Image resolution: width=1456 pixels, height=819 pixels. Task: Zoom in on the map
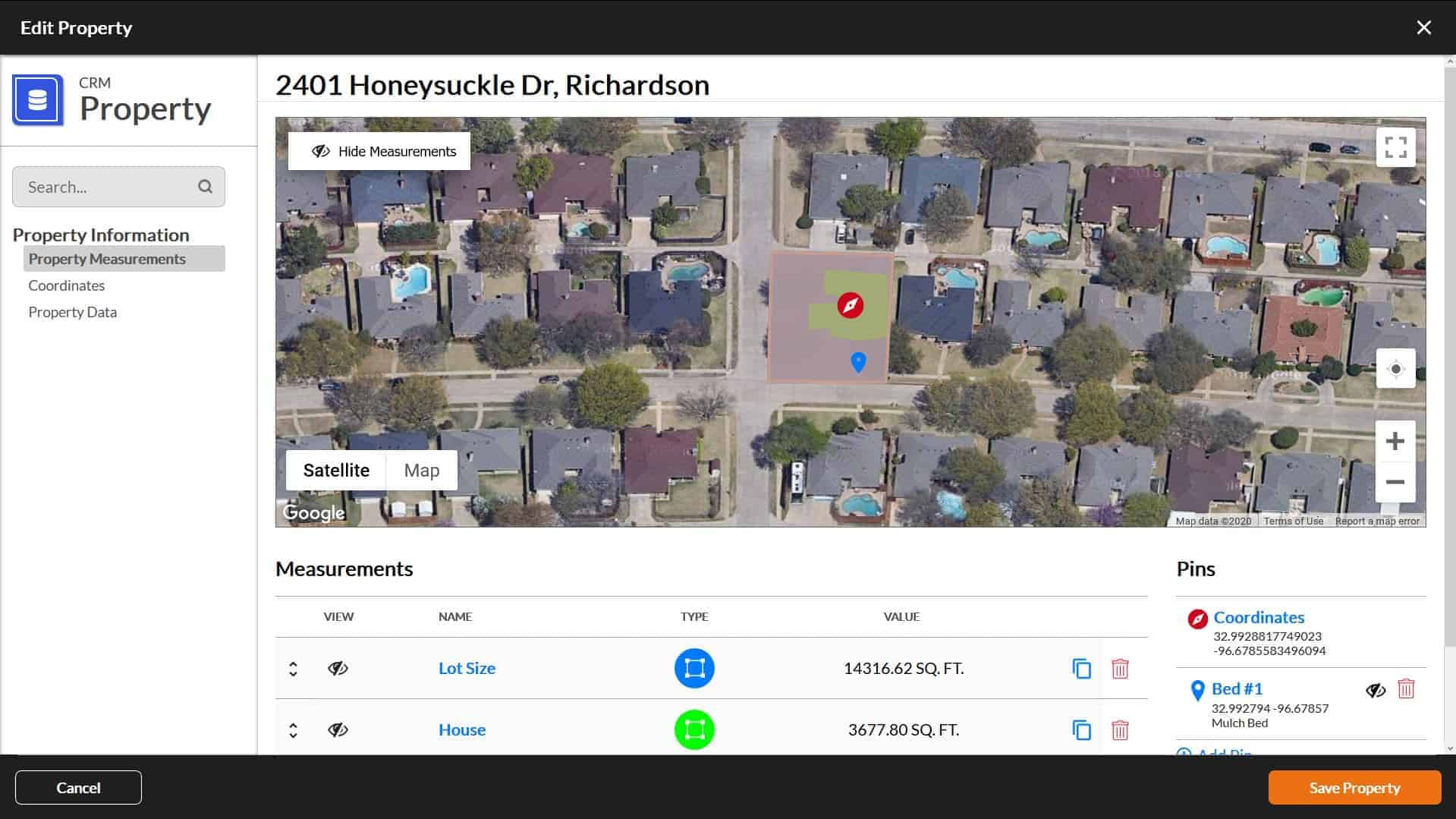click(1395, 441)
